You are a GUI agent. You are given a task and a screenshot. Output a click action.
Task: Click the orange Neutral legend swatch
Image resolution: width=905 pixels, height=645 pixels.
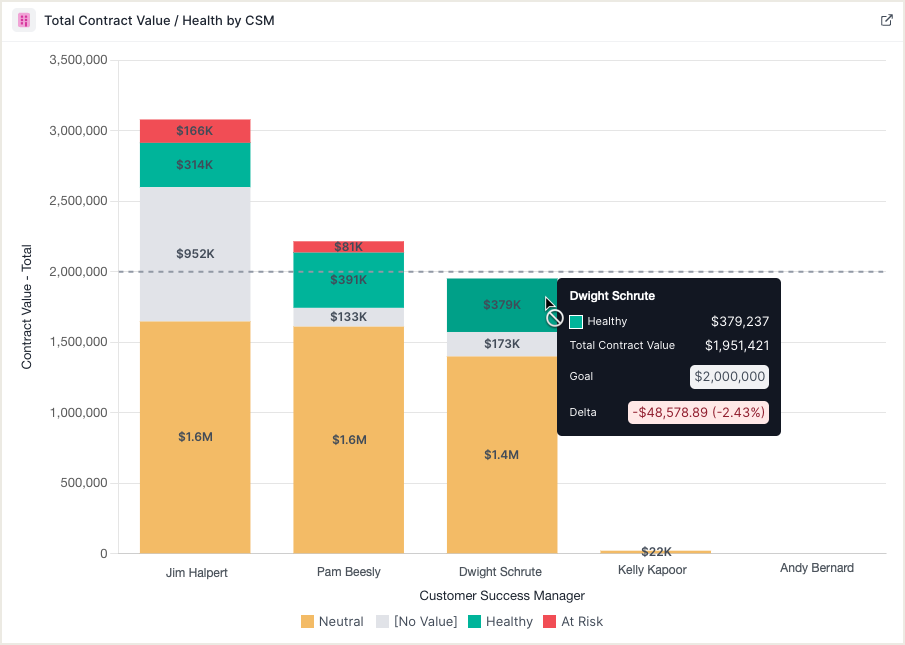308,622
